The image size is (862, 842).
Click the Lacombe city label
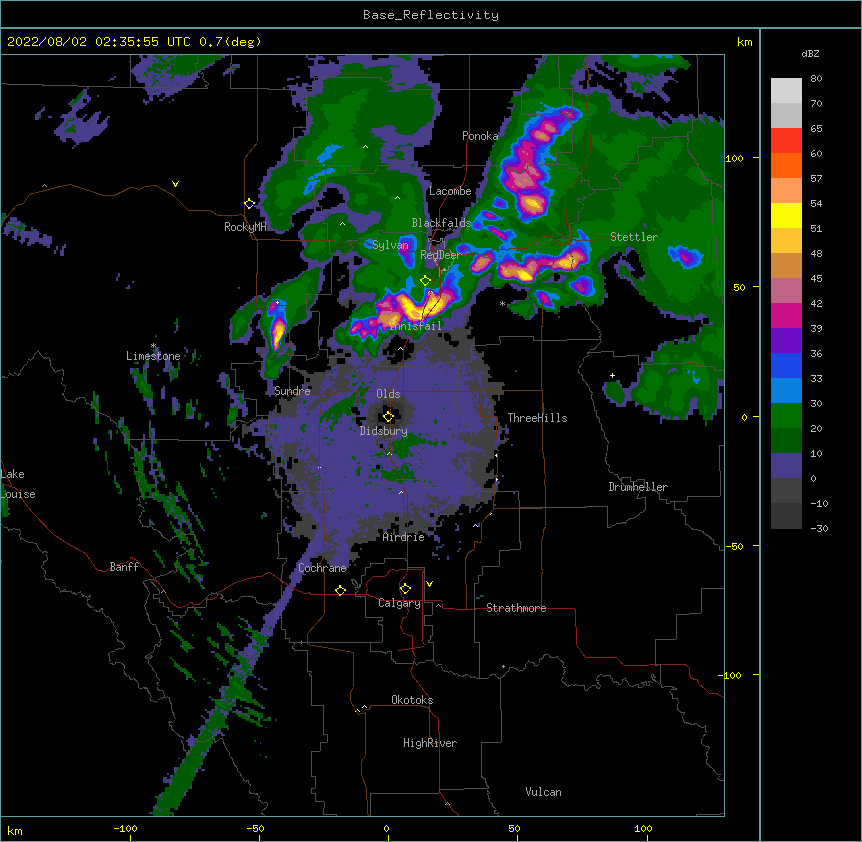[450, 191]
